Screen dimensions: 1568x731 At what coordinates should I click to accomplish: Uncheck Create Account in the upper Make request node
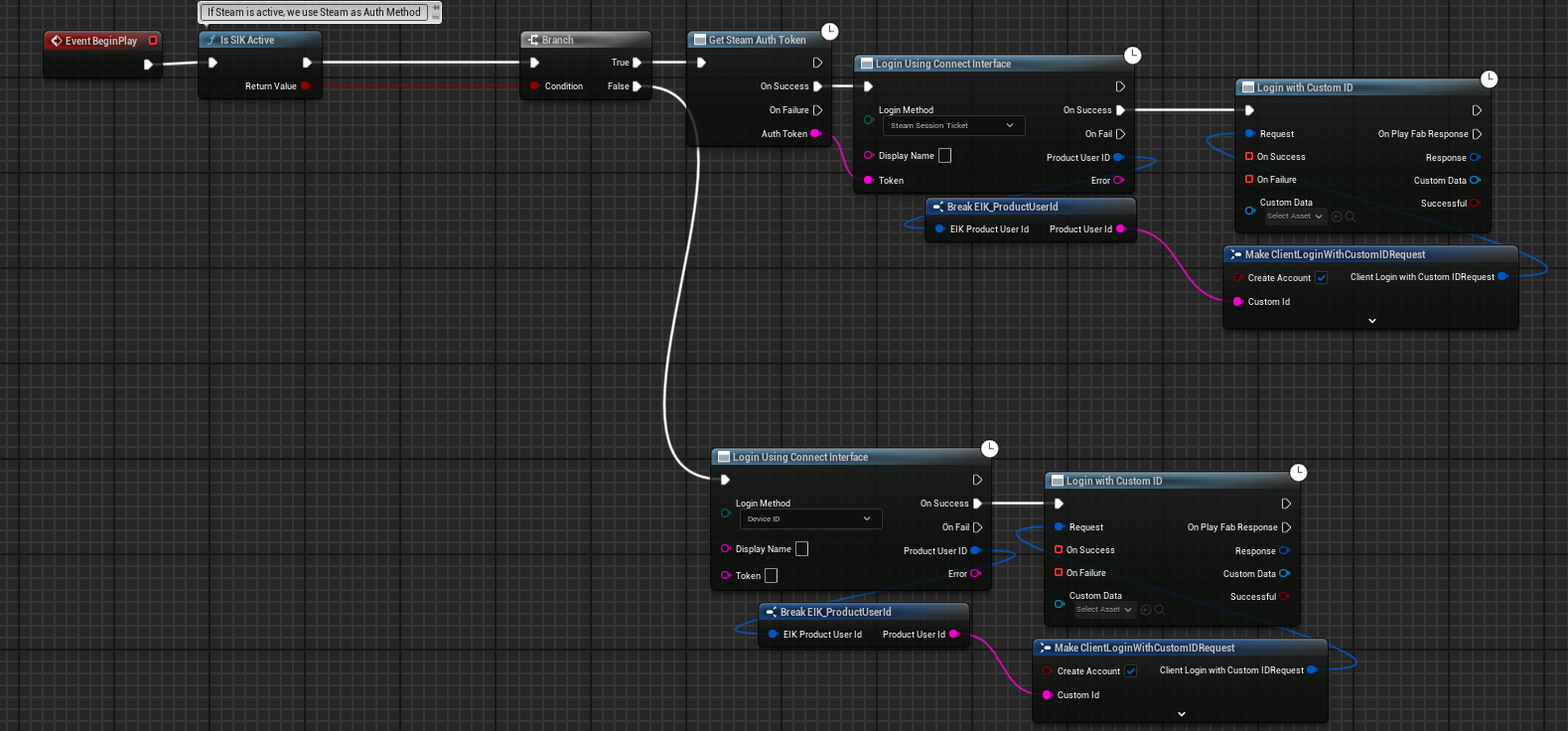tap(1322, 278)
